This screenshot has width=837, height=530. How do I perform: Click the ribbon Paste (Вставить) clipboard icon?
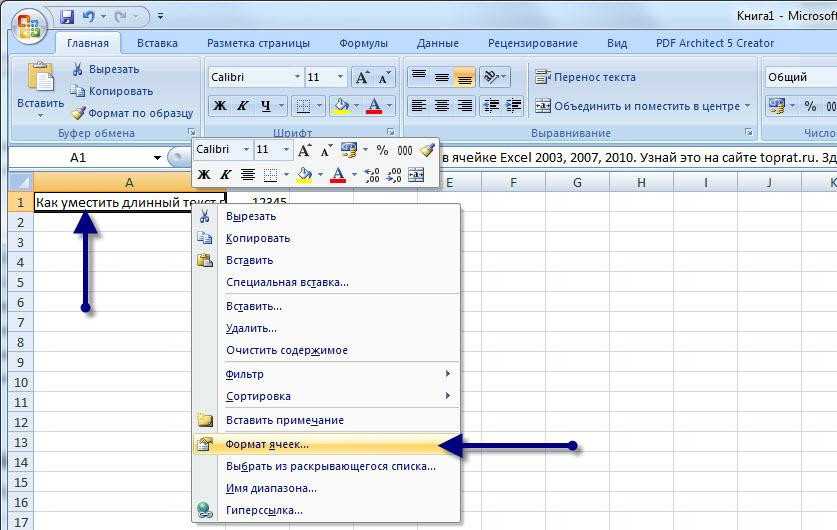[41, 77]
